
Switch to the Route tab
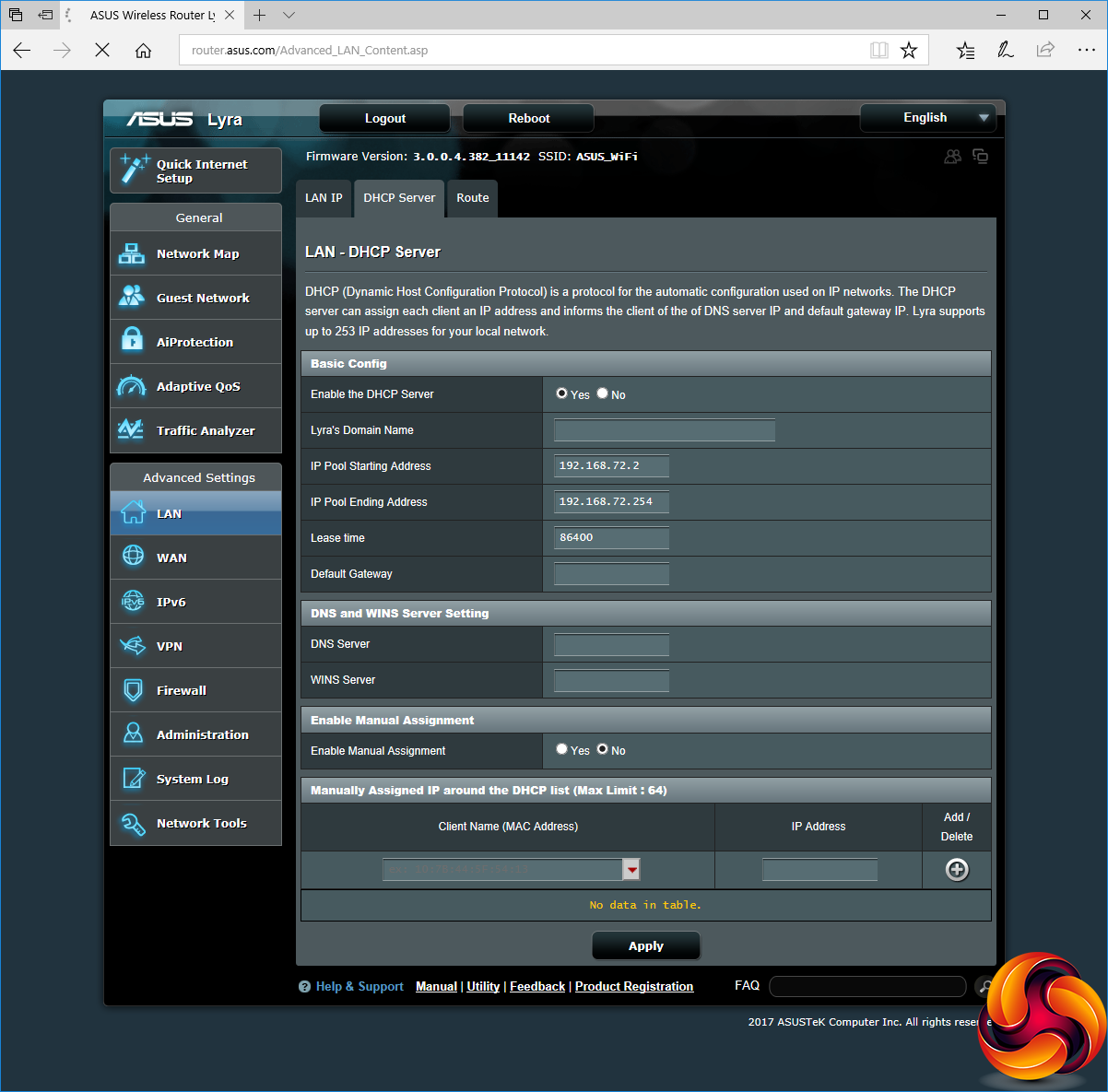(473, 198)
